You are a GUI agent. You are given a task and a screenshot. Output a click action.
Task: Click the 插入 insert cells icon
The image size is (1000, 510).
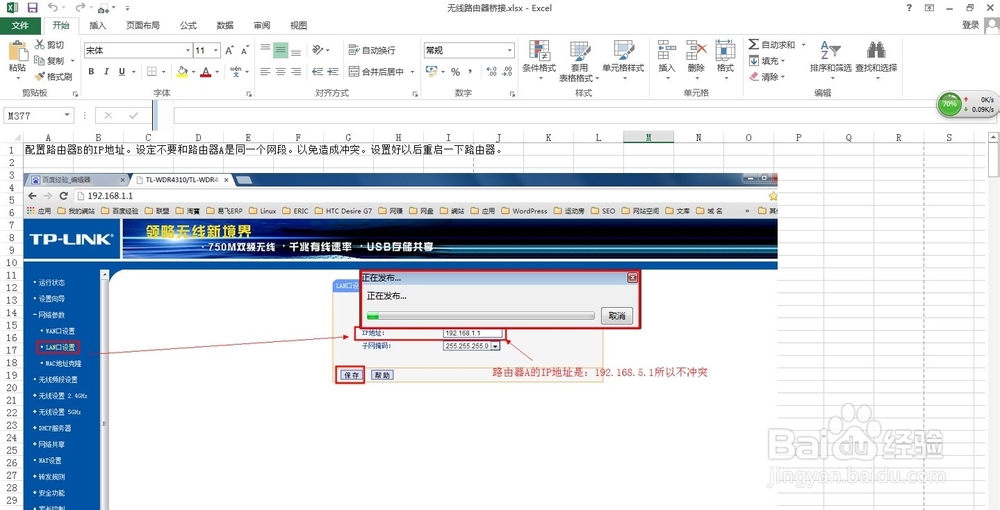pos(666,50)
